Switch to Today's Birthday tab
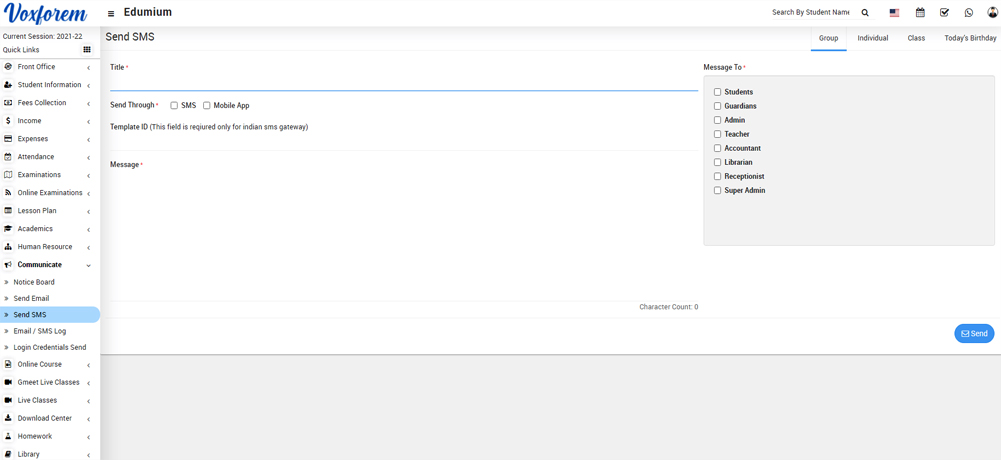Image resolution: width=1001 pixels, height=460 pixels. pyautogui.click(x=969, y=38)
